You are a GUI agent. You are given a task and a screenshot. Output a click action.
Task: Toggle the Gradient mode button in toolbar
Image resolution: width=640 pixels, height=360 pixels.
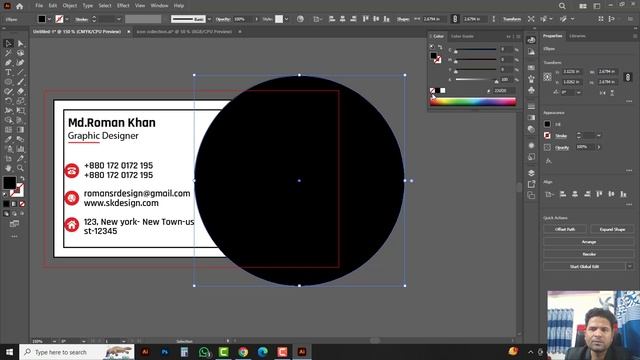tap(14, 204)
